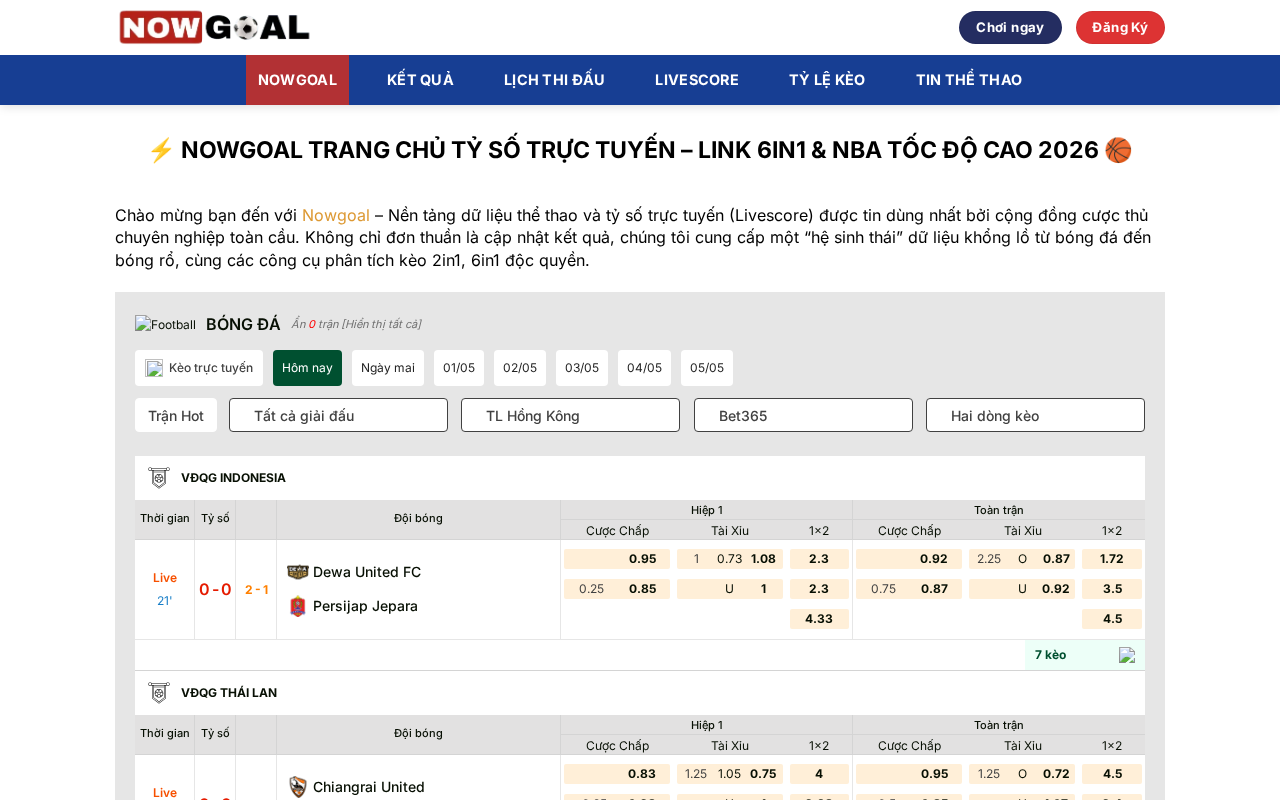
Task: Click the 0.85 first-half handicap odds
Action: (643, 589)
